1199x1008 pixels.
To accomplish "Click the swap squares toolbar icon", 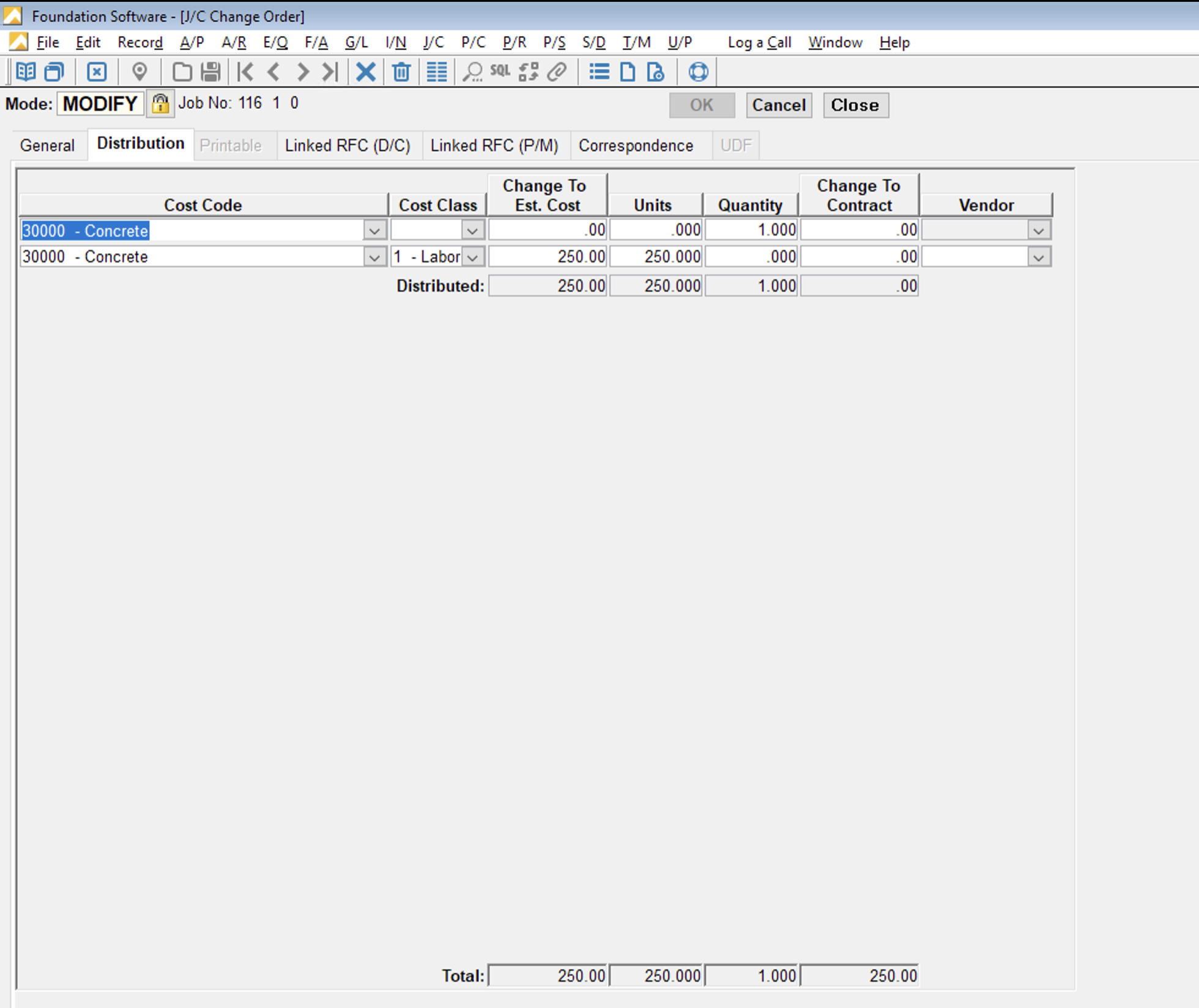I will point(529,72).
